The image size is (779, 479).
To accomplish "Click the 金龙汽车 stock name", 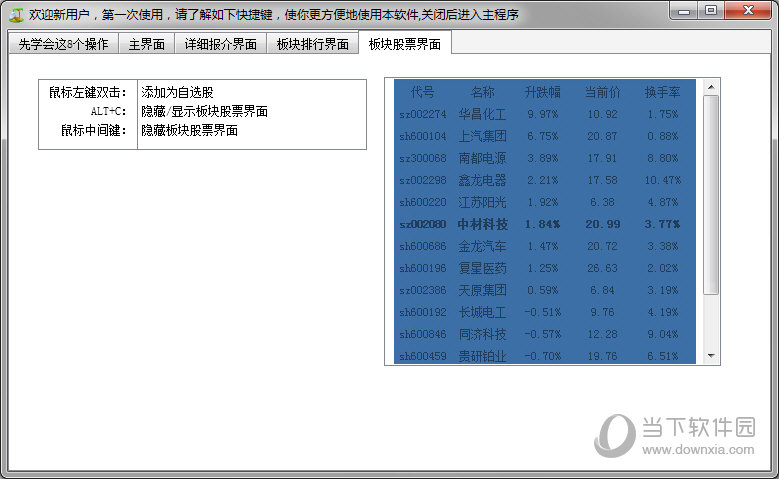I will pos(482,246).
